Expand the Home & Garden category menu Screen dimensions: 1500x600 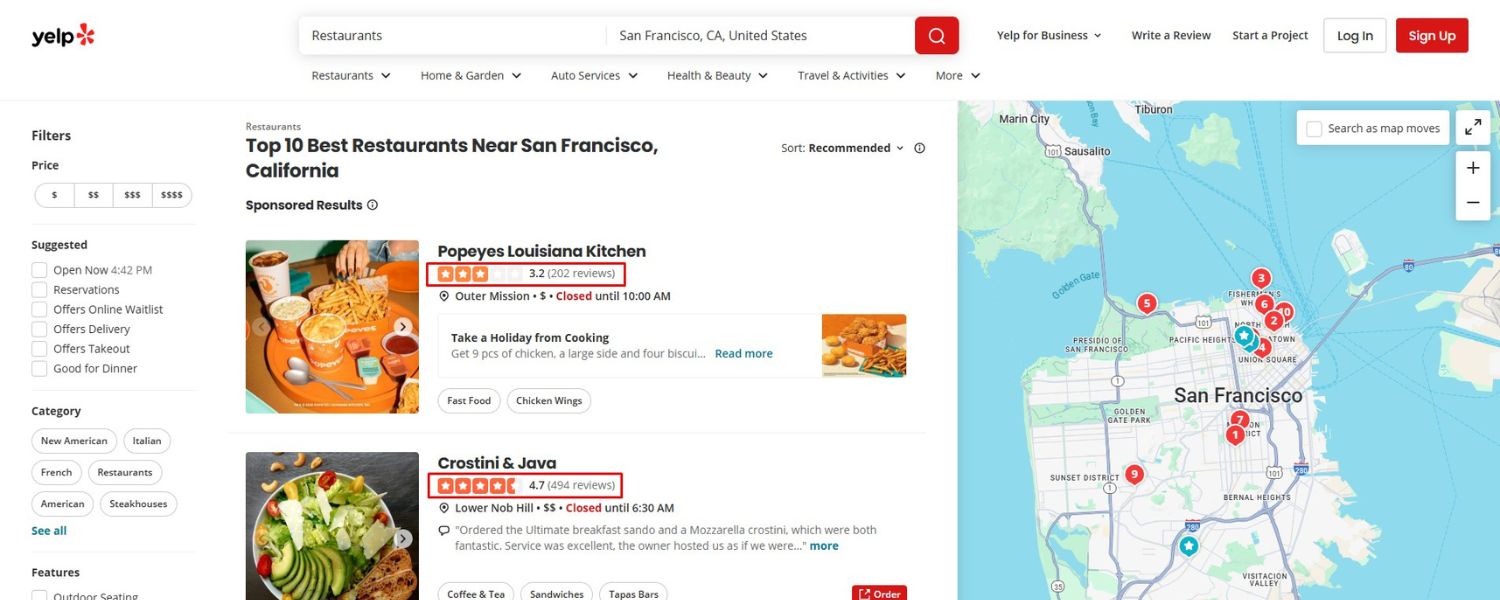click(x=471, y=76)
